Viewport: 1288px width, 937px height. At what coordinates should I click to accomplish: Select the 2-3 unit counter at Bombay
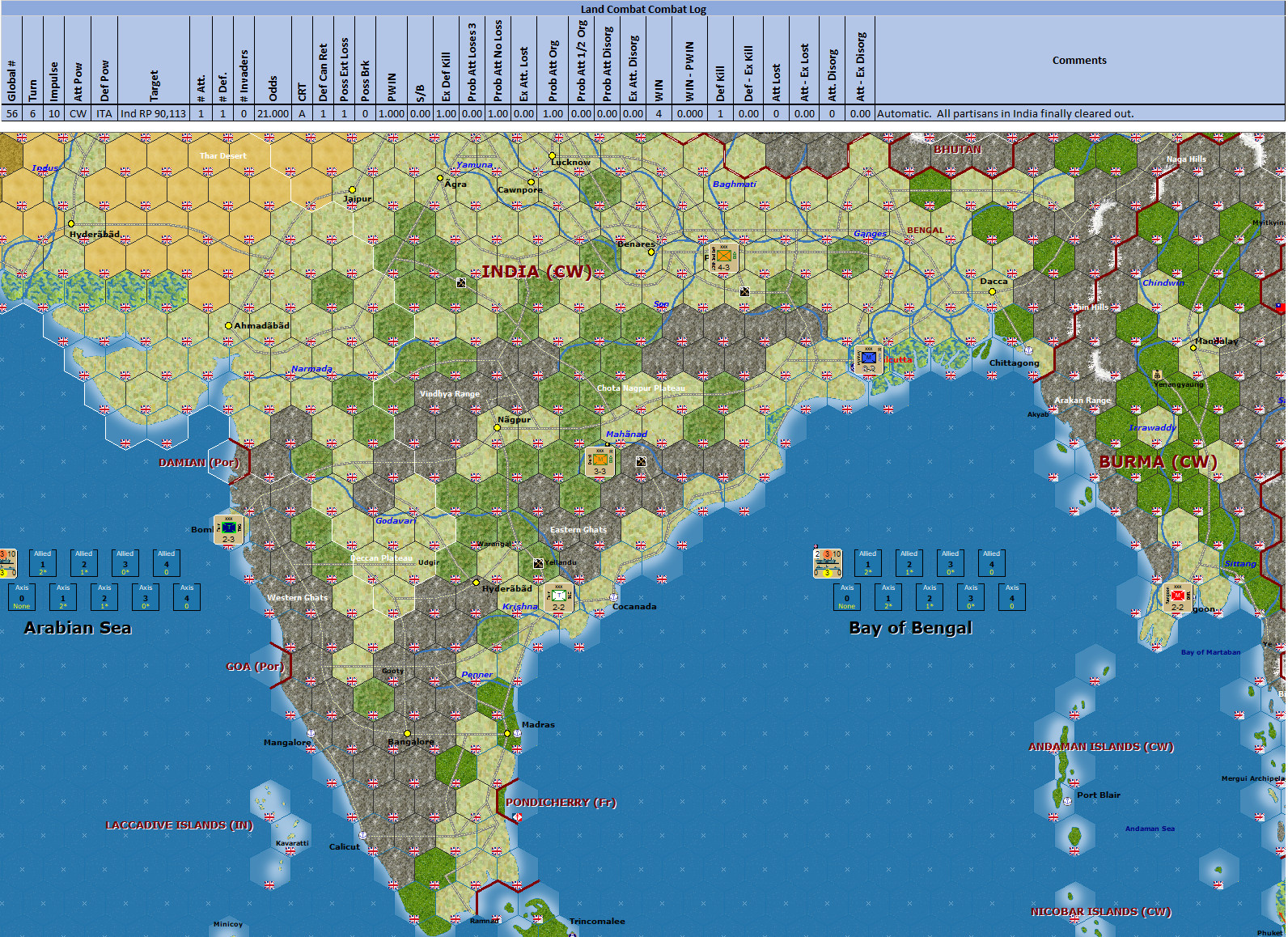[228, 529]
